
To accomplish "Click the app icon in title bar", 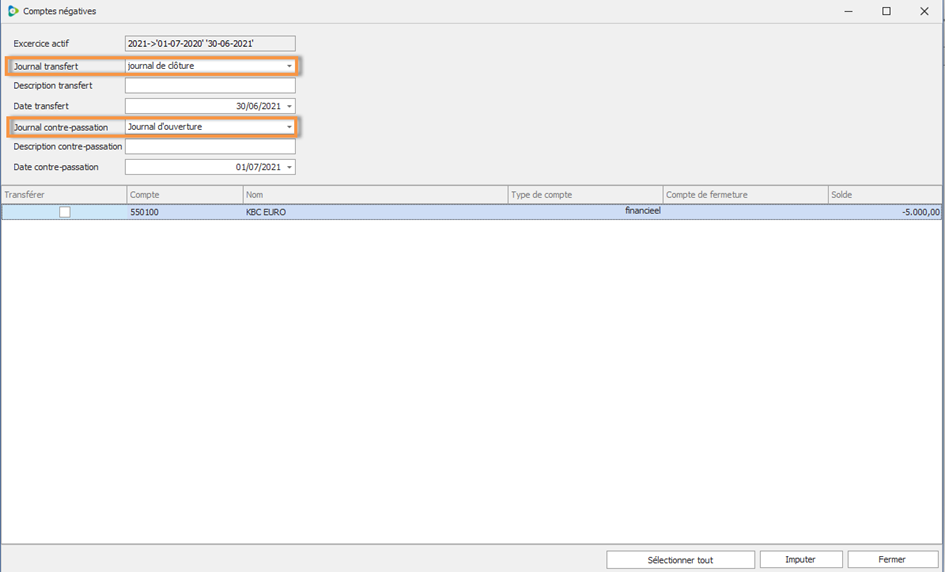I will pos(13,11).
